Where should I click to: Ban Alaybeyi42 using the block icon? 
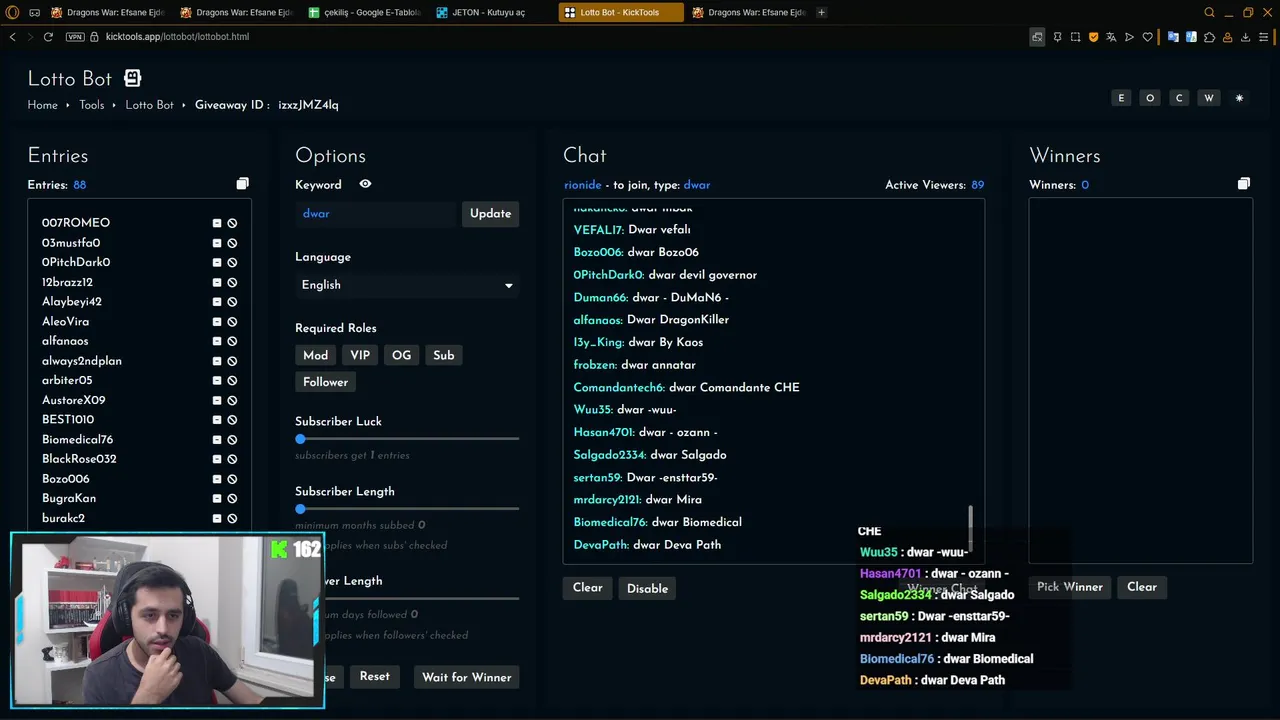[x=232, y=302]
